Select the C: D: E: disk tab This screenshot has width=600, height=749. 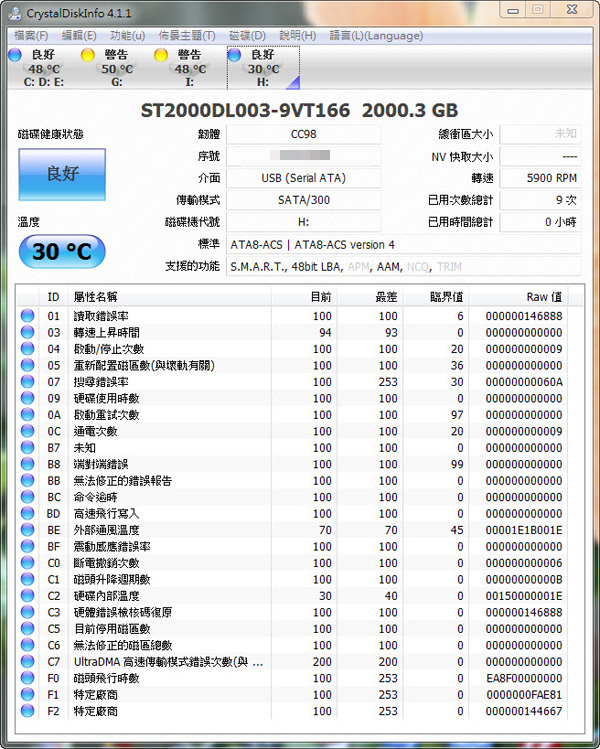coord(43,68)
